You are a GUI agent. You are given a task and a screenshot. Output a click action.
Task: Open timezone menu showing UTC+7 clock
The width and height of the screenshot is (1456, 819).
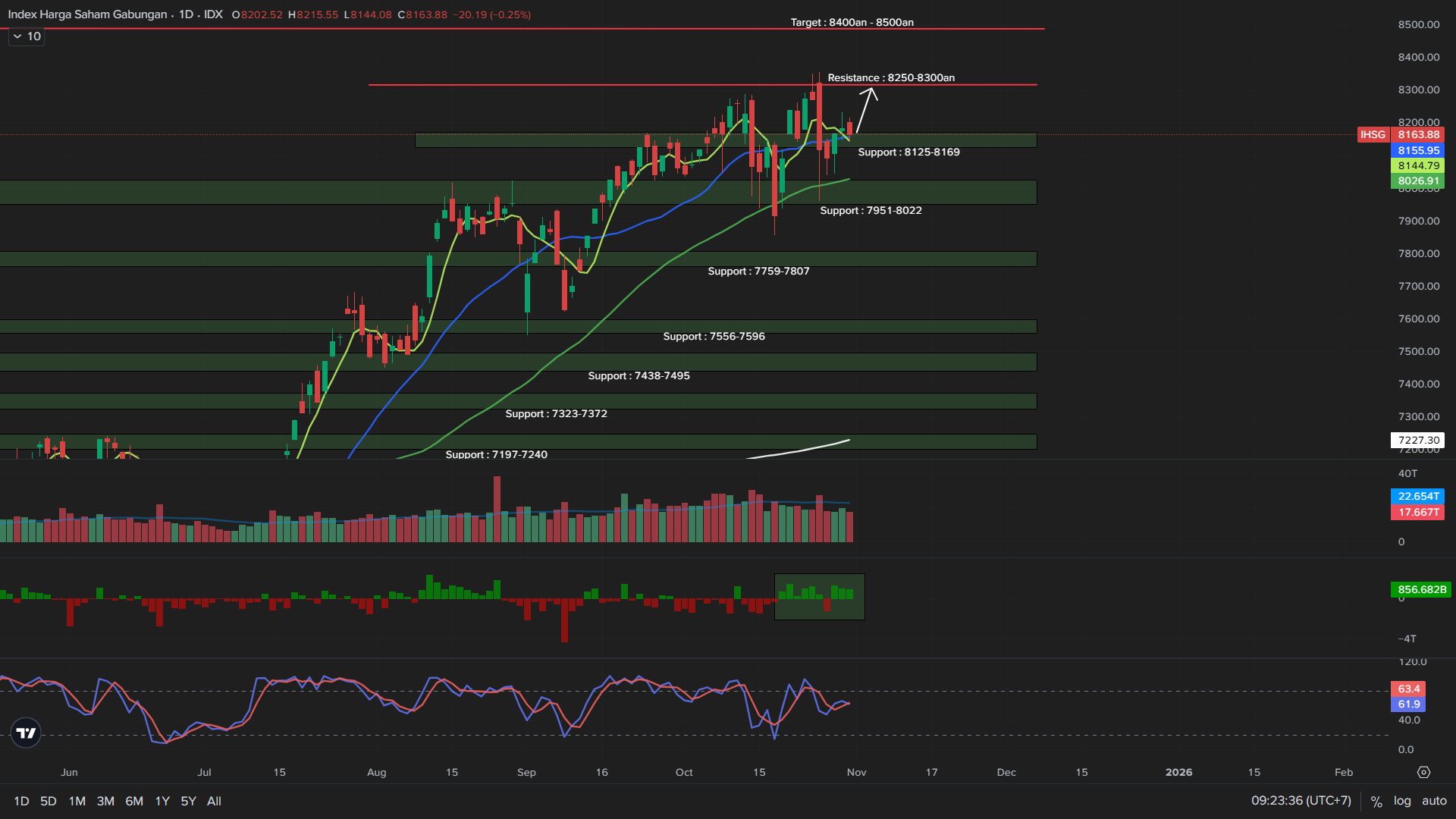[x=1301, y=801]
